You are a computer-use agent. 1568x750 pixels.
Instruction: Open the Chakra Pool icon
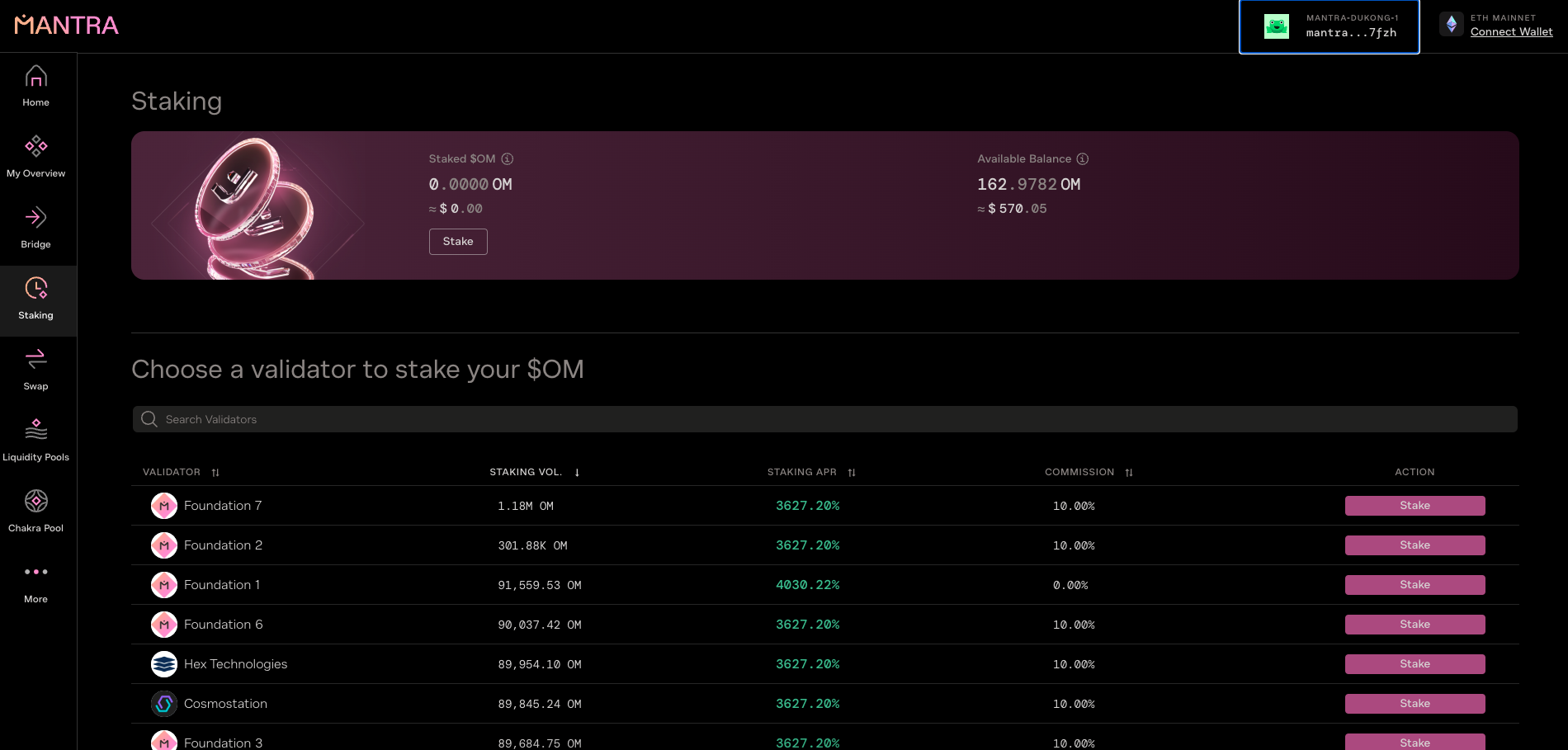[x=35, y=502]
